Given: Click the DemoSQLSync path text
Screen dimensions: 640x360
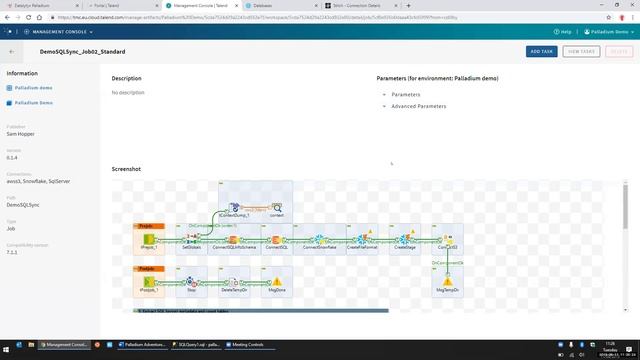Looking at the screenshot, I should coord(23,205).
